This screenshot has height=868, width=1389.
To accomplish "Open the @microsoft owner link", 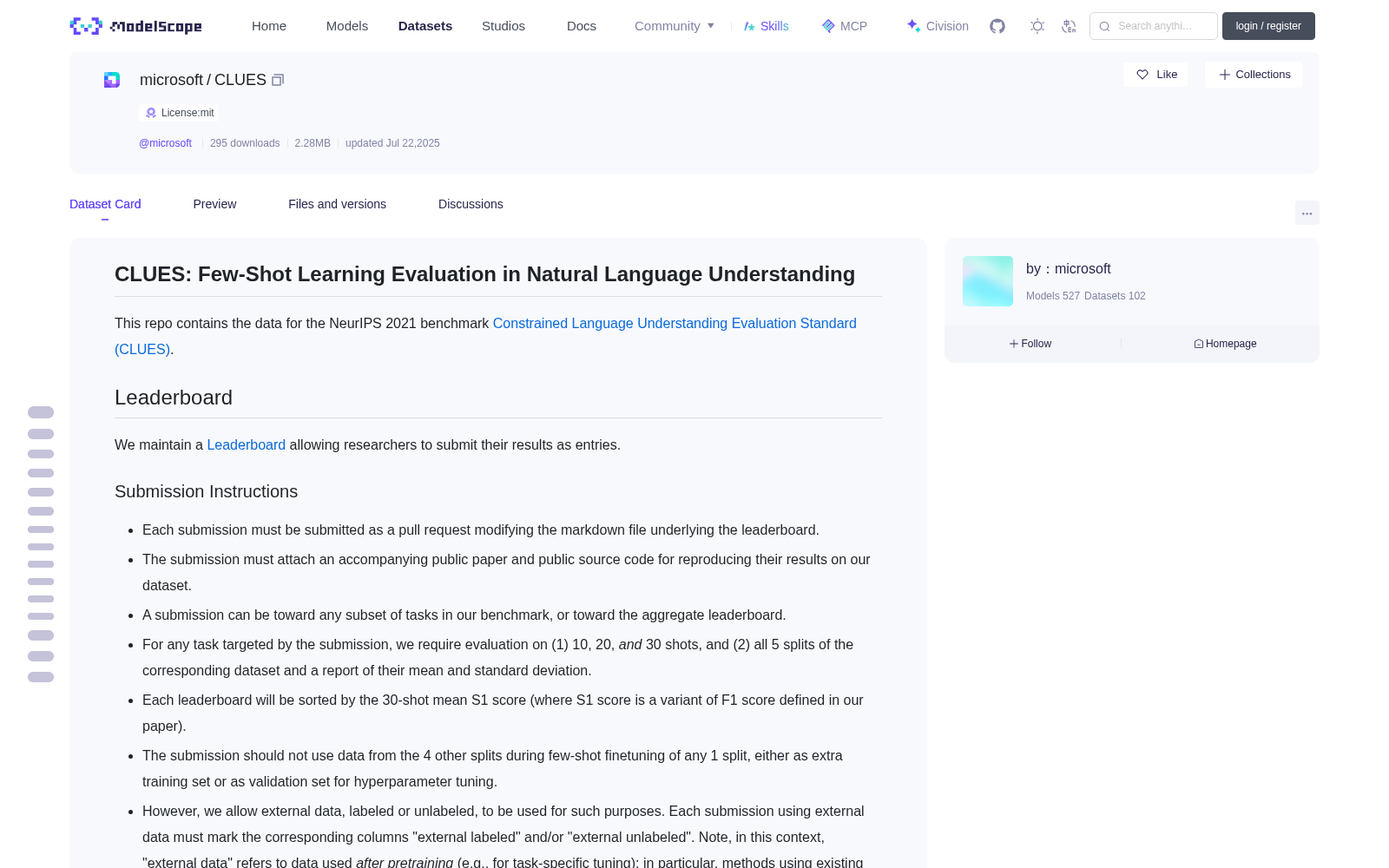I will coord(165,143).
